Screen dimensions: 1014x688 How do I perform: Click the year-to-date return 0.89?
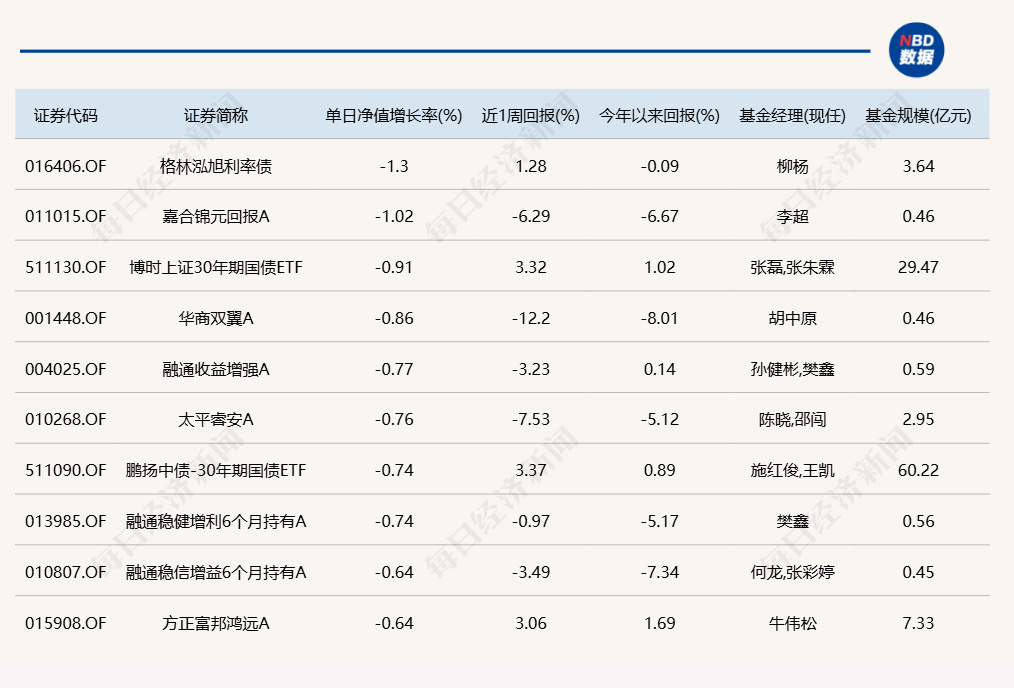click(660, 470)
